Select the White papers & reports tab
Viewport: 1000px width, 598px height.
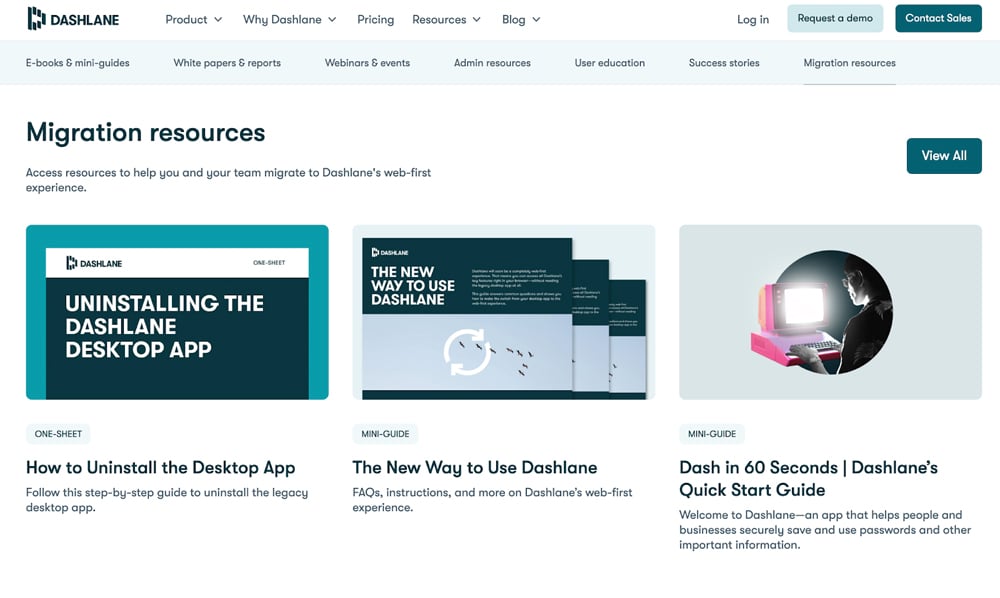(x=227, y=63)
